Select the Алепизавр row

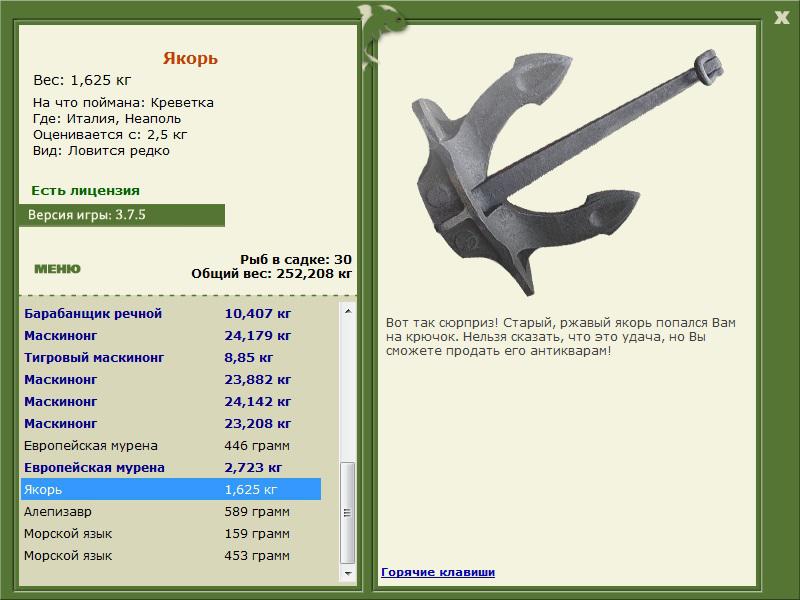pos(171,511)
